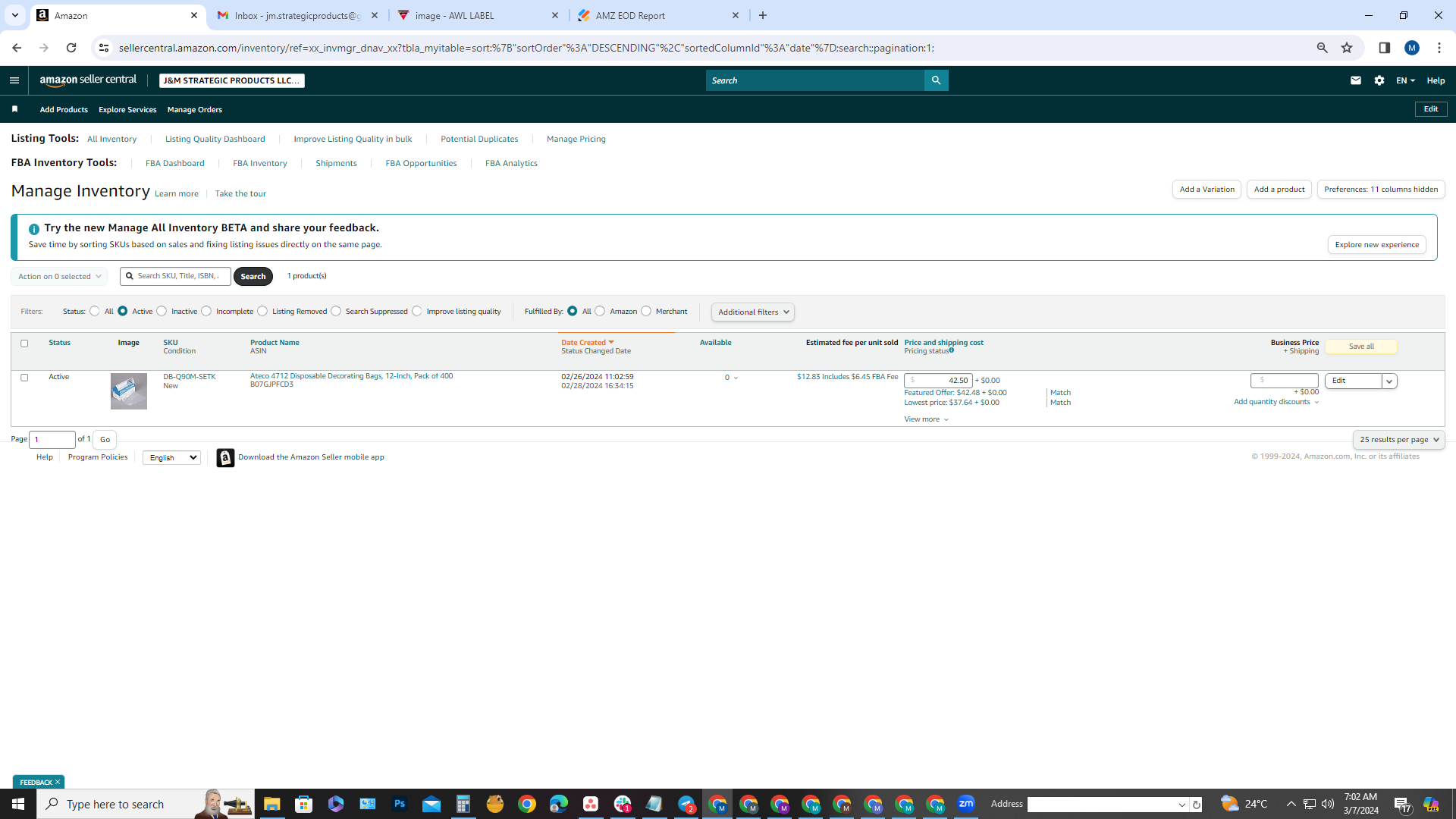
Task: Open Calculator from the taskbar
Action: (463, 804)
